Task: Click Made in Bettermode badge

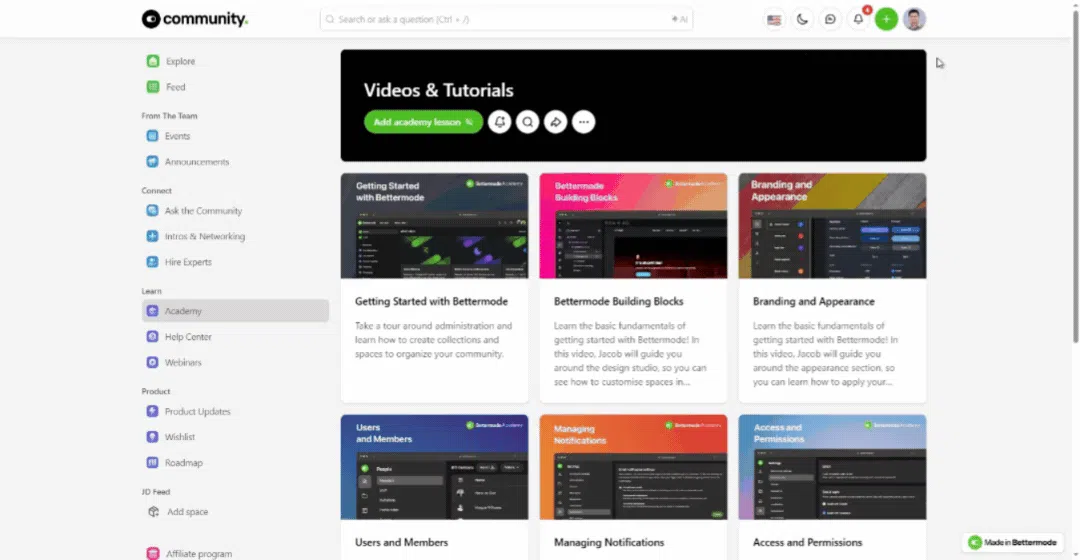Action: point(1012,543)
